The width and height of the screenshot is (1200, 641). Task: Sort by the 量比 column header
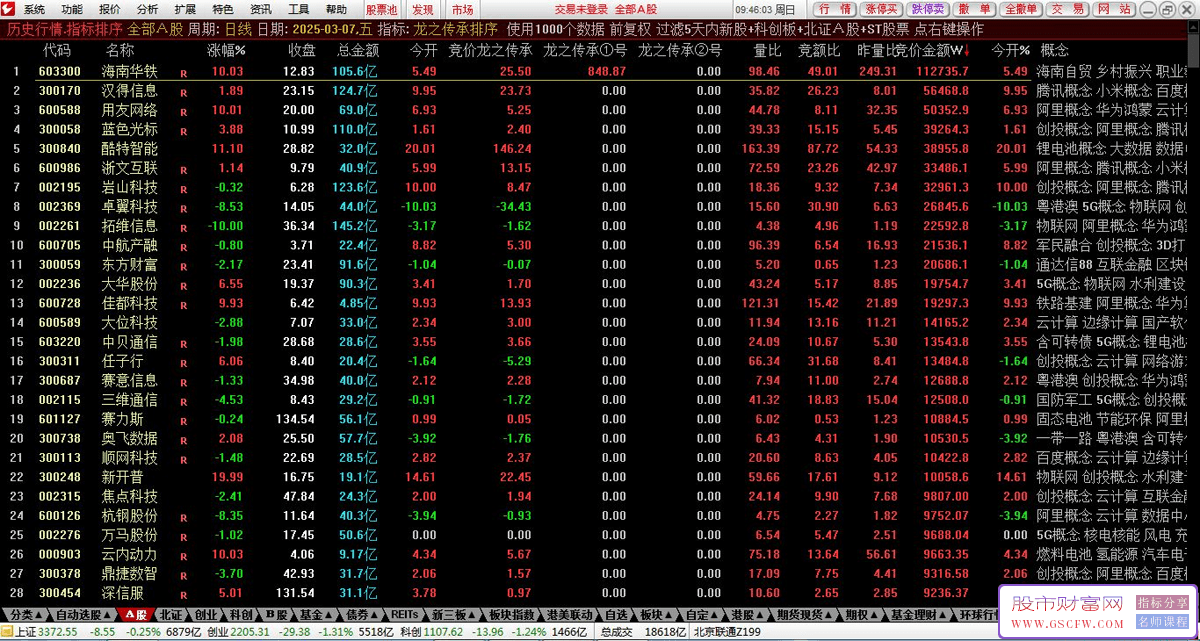tap(767, 50)
